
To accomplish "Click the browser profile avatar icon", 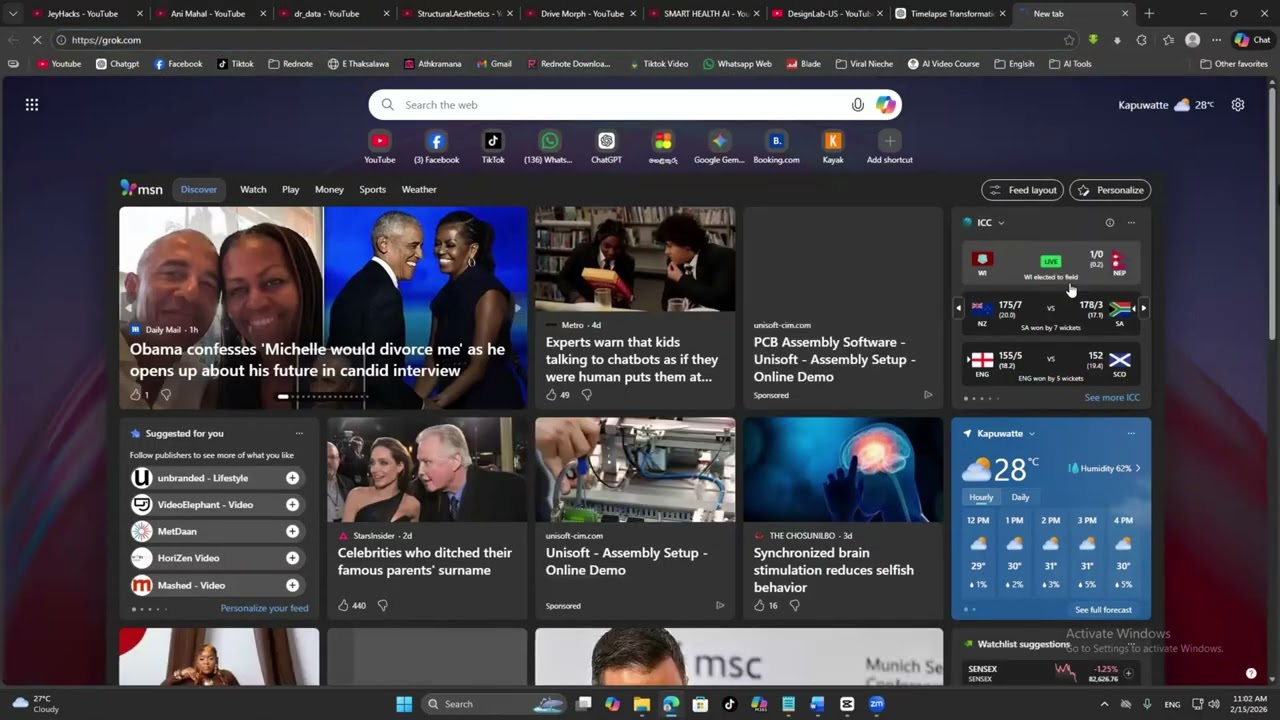I will click(x=1192, y=40).
